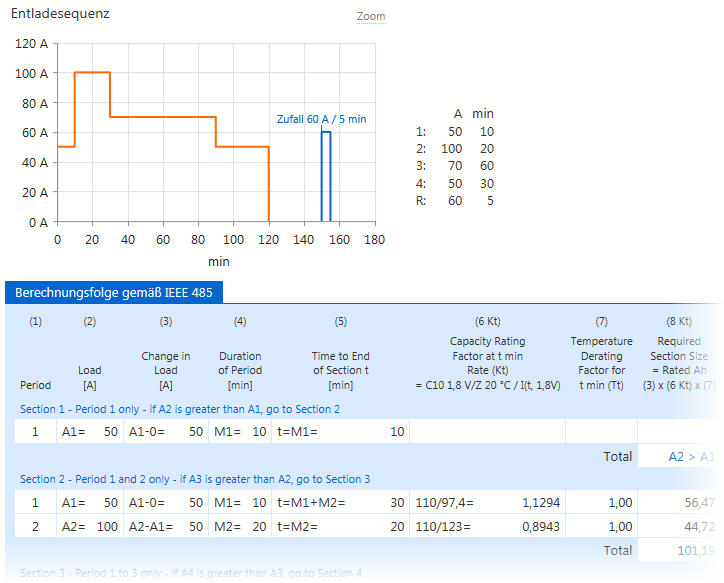Click the 44,72 required section size value

coord(700,527)
